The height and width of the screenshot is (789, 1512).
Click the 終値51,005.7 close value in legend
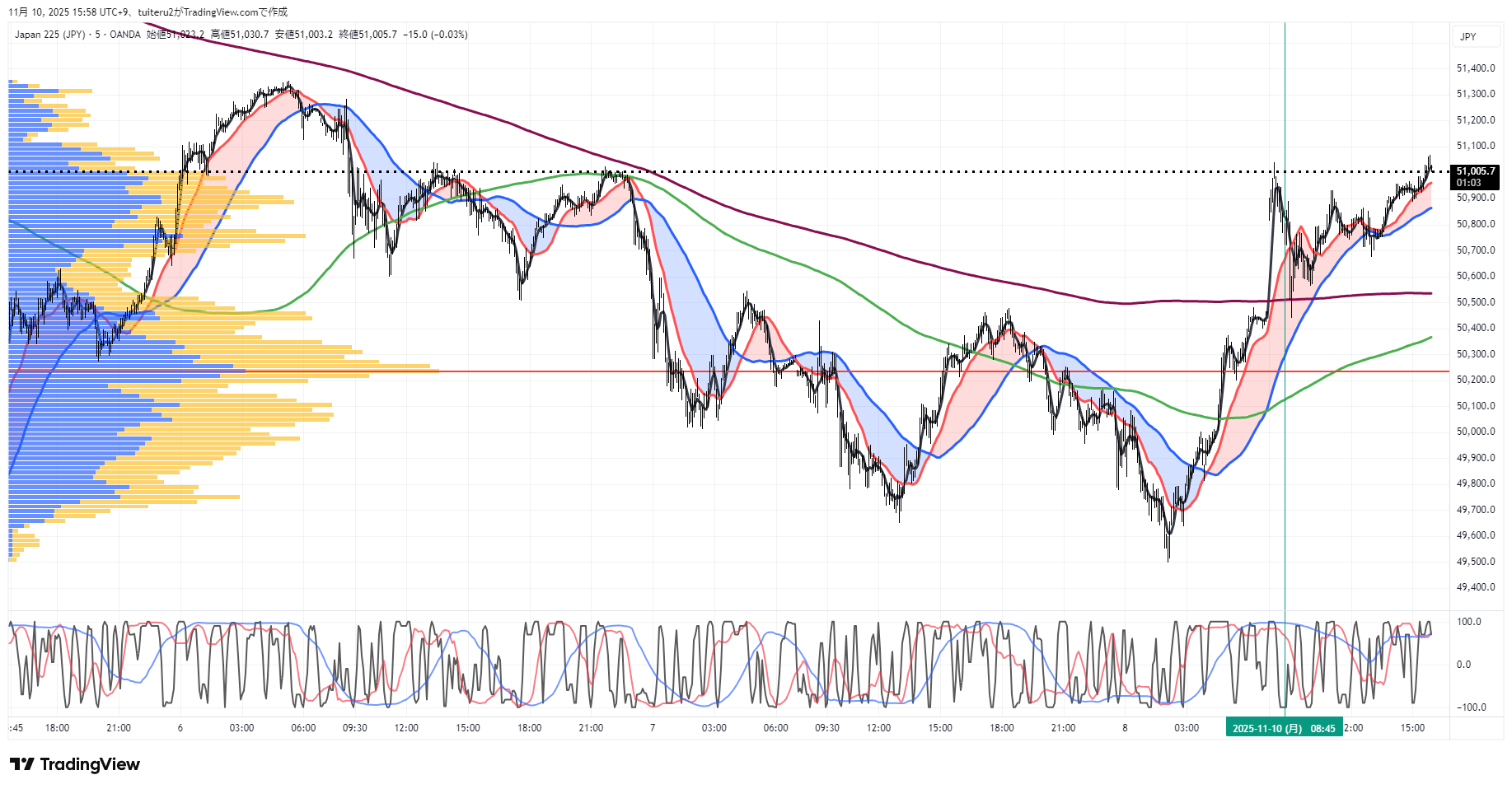pyautogui.click(x=367, y=35)
